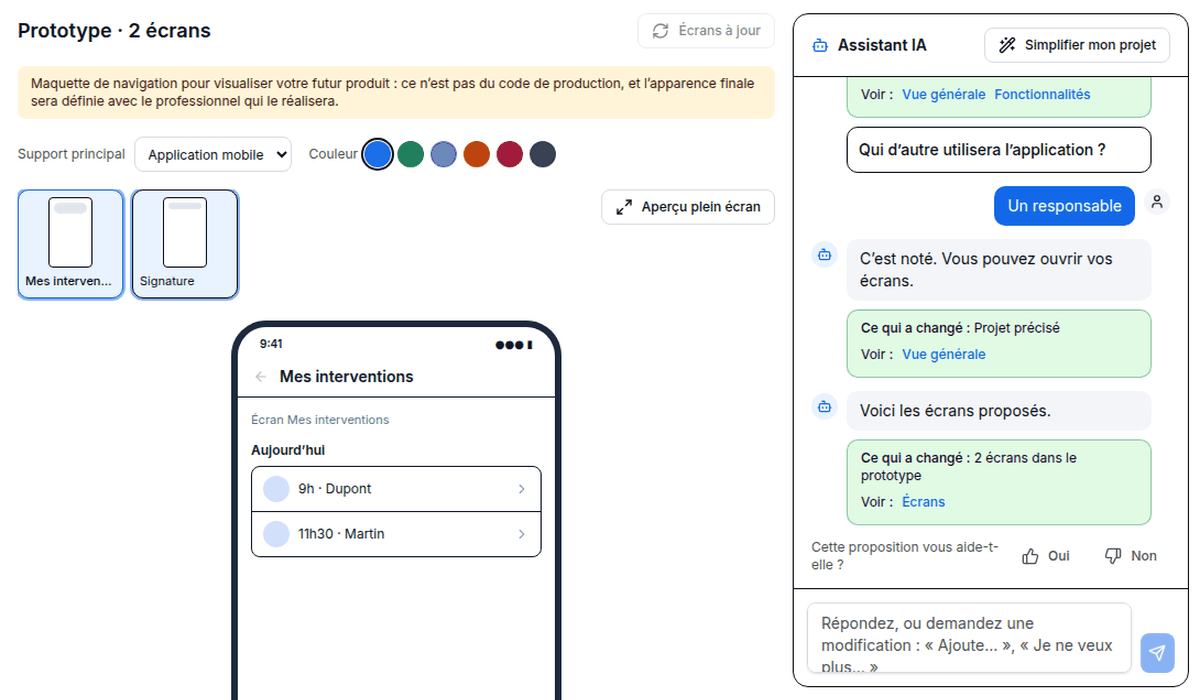
Task: Select the Signature screen thumbnail
Action: click(185, 244)
